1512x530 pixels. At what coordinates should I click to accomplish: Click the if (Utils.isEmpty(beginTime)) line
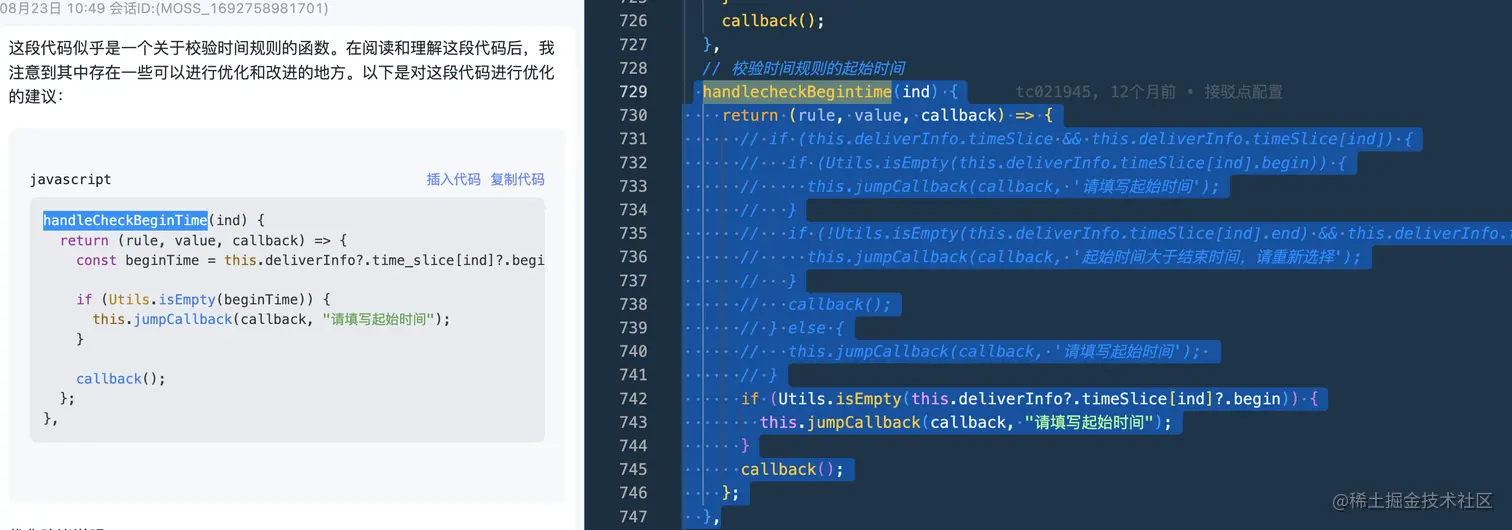[x=203, y=299]
